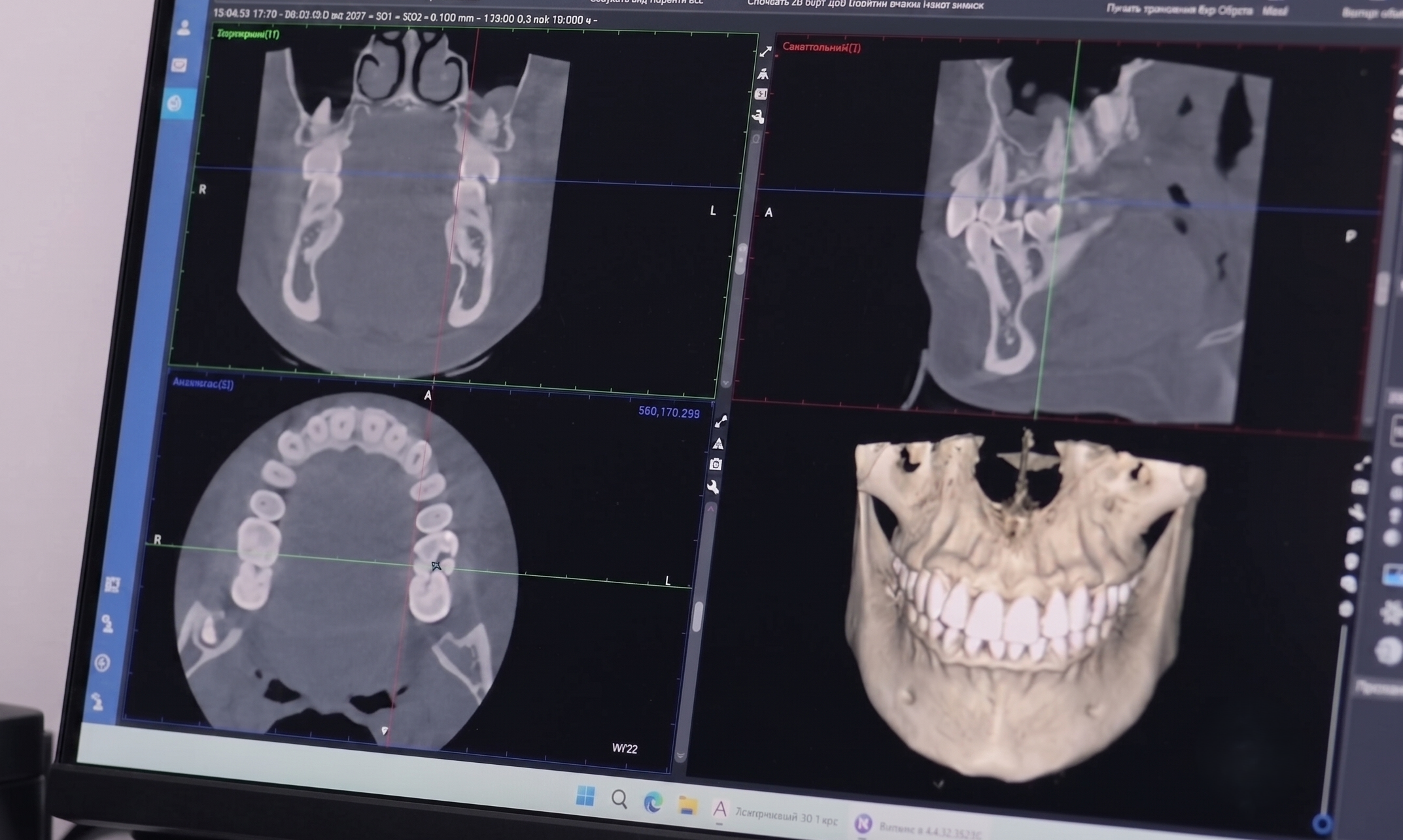Click the red A application button on the taskbar
Image resolution: width=1403 pixels, height=840 pixels.
pyautogui.click(x=720, y=809)
